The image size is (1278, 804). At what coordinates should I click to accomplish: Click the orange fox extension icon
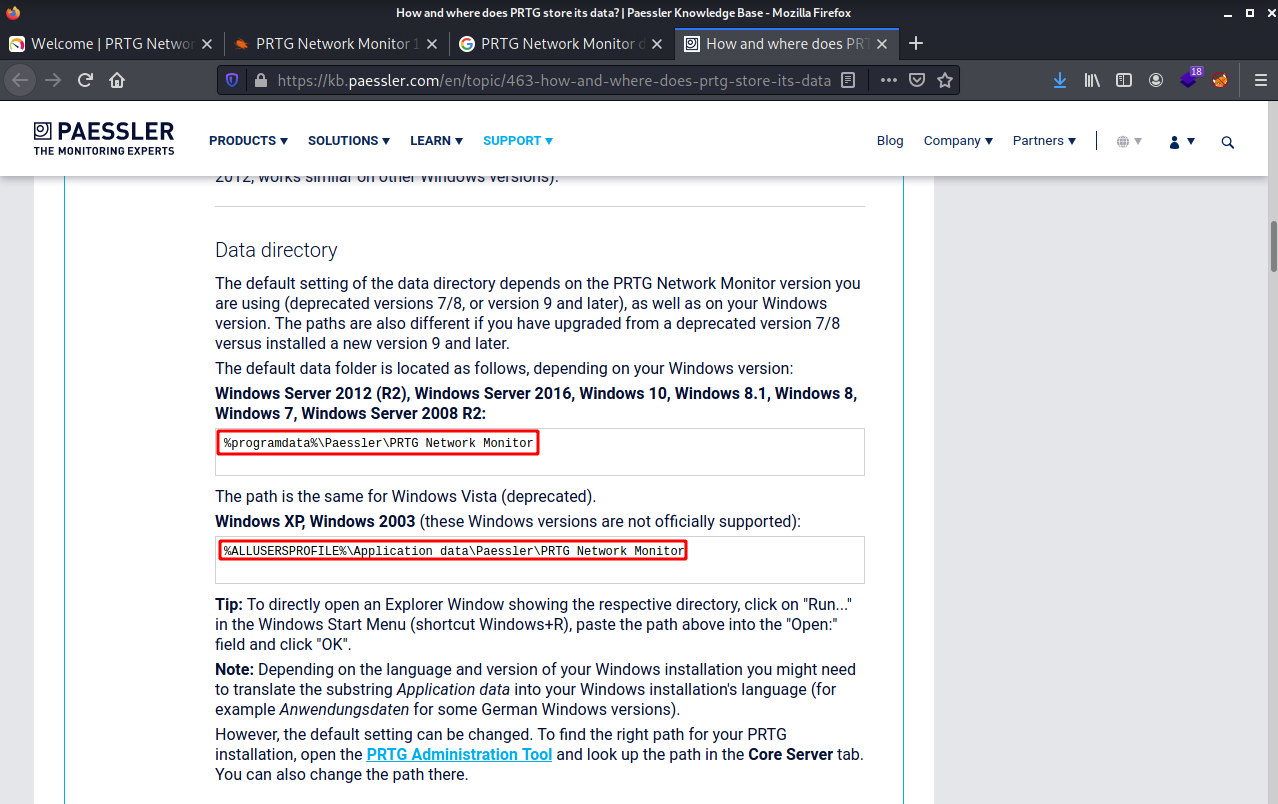click(x=1220, y=80)
